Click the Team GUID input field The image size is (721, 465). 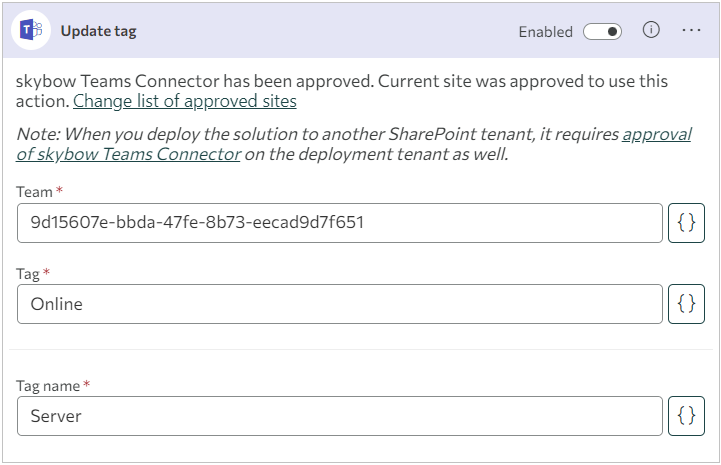pyautogui.click(x=340, y=223)
